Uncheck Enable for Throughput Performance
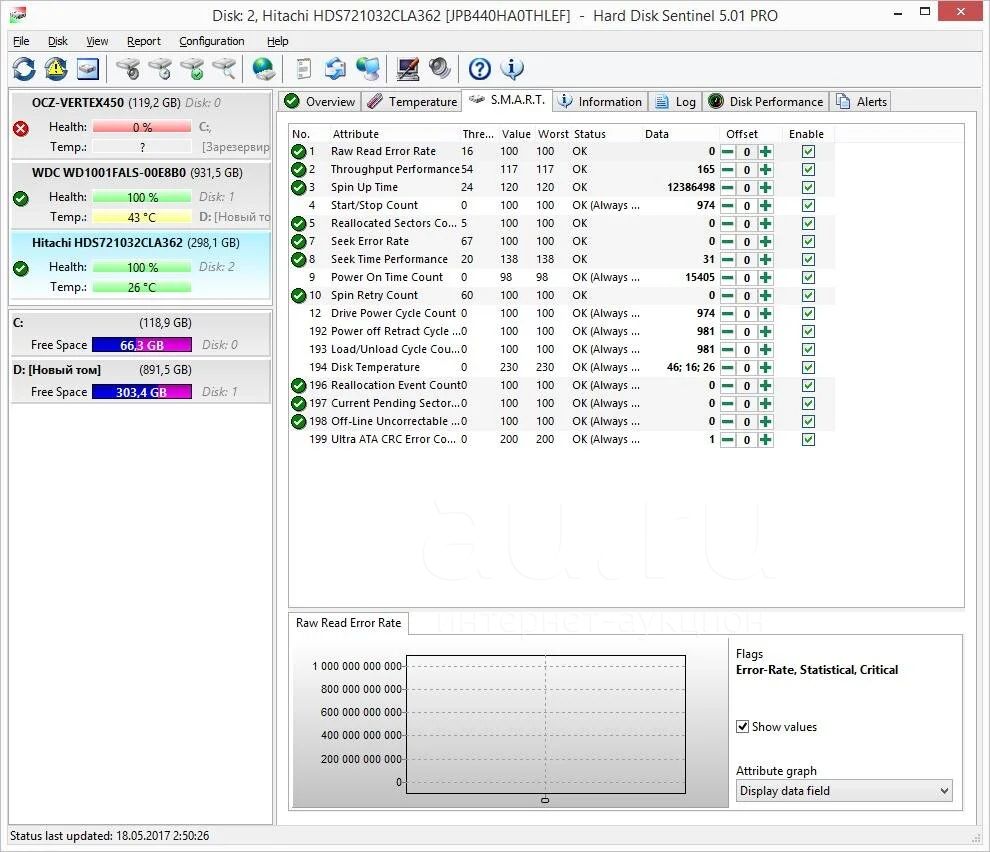The height and width of the screenshot is (852, 990). coord(808,170)
